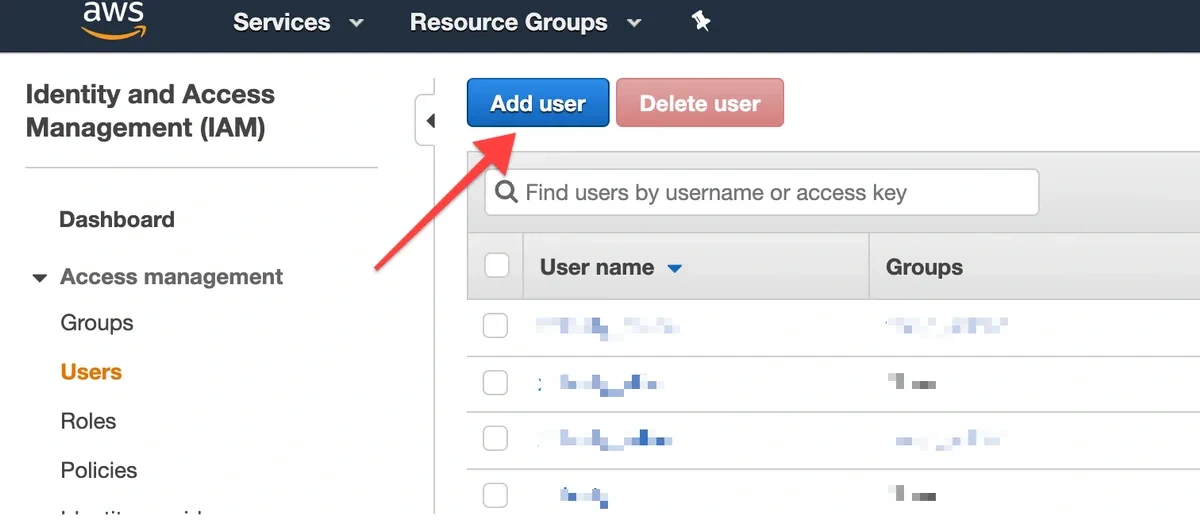Click the Identity and Access Management heading

pyautogui.click(x=150, y=111)
